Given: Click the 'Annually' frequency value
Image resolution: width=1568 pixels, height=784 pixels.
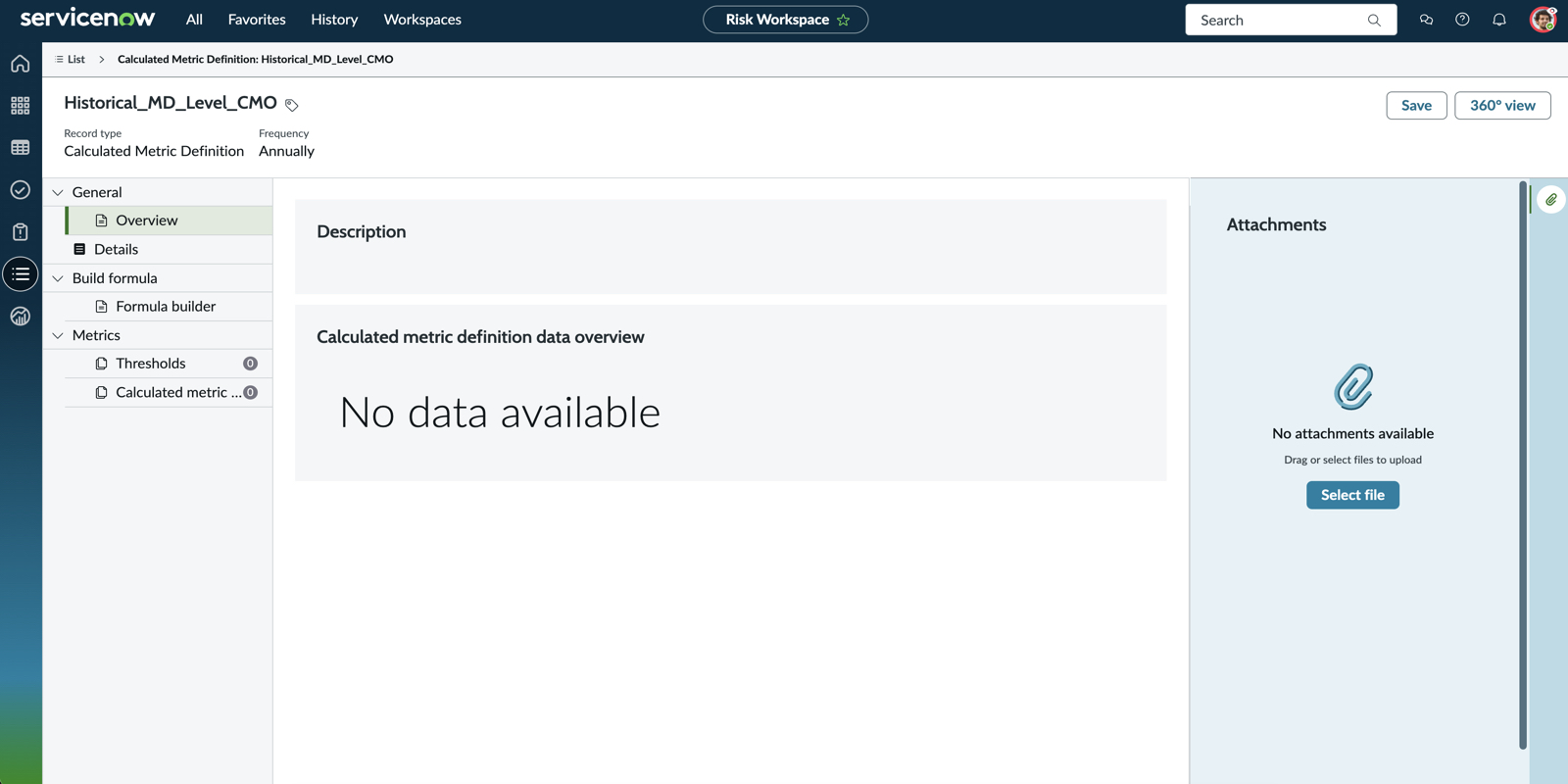Looking at the screenshot, I should 286,151.
